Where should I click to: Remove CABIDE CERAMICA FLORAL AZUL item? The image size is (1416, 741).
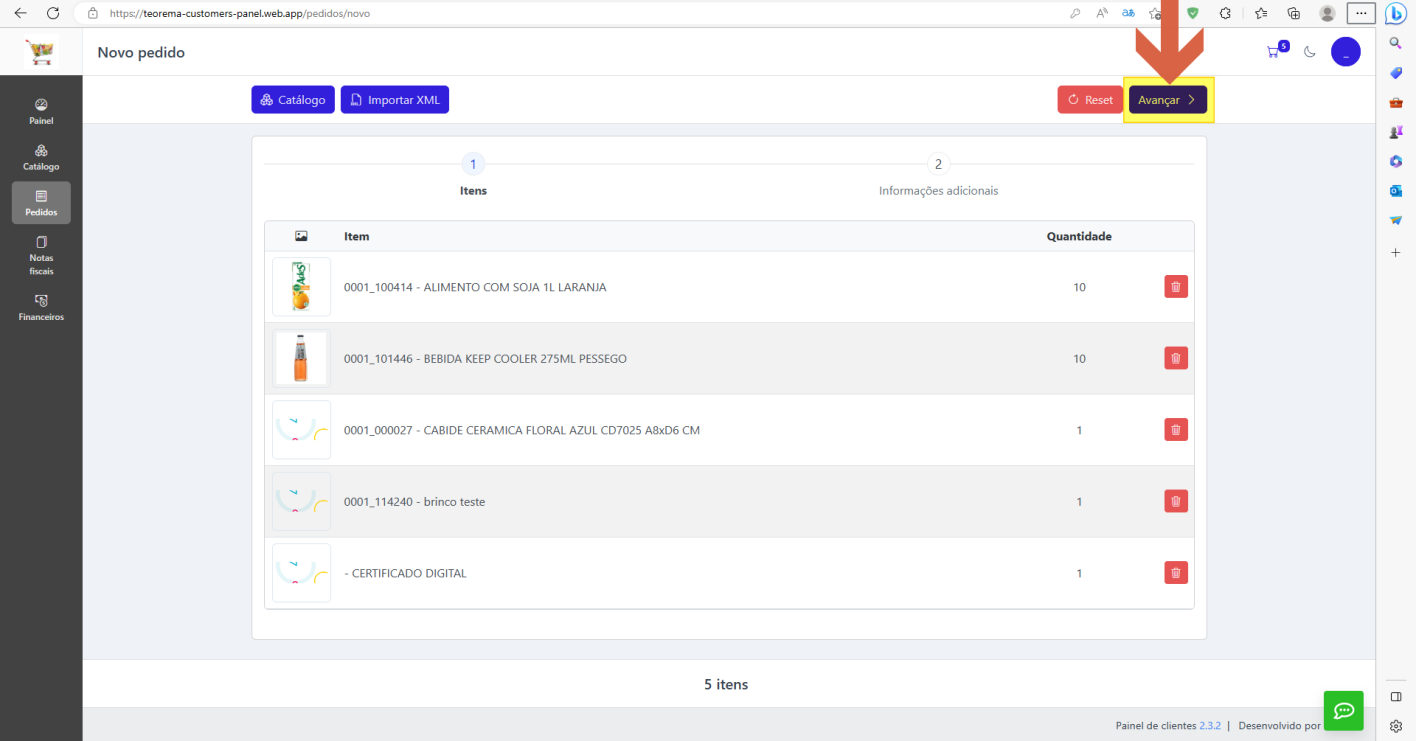tap(1176, 430)
